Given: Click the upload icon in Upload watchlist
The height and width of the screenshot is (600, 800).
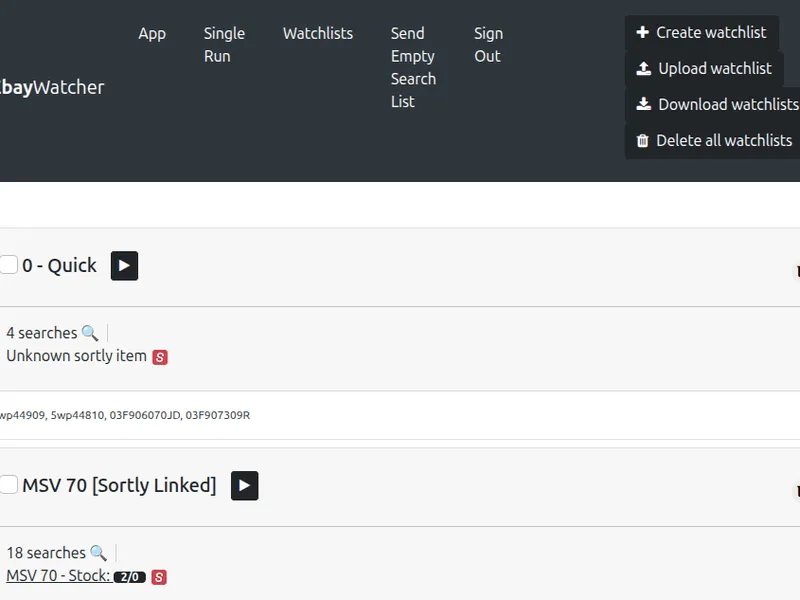Looking at the screenshot, I should point(644,69).
